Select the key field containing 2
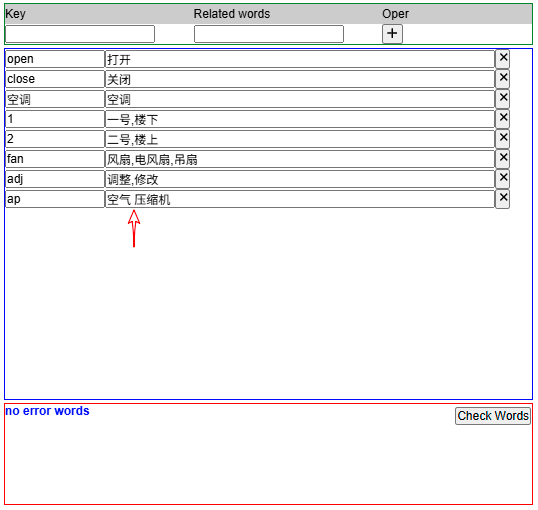This screenshot has width=538, height=510. click(55, 139)
